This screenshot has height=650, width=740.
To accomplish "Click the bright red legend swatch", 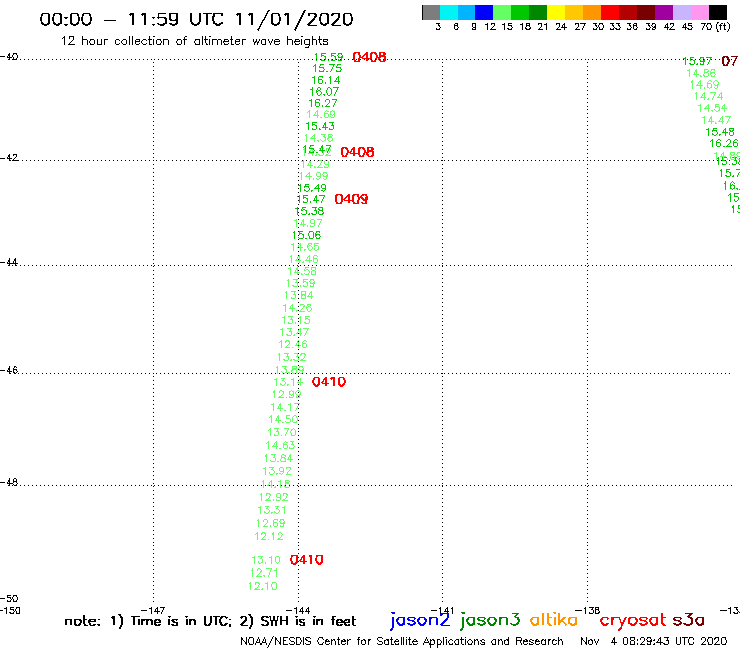I will click(610, 12).
